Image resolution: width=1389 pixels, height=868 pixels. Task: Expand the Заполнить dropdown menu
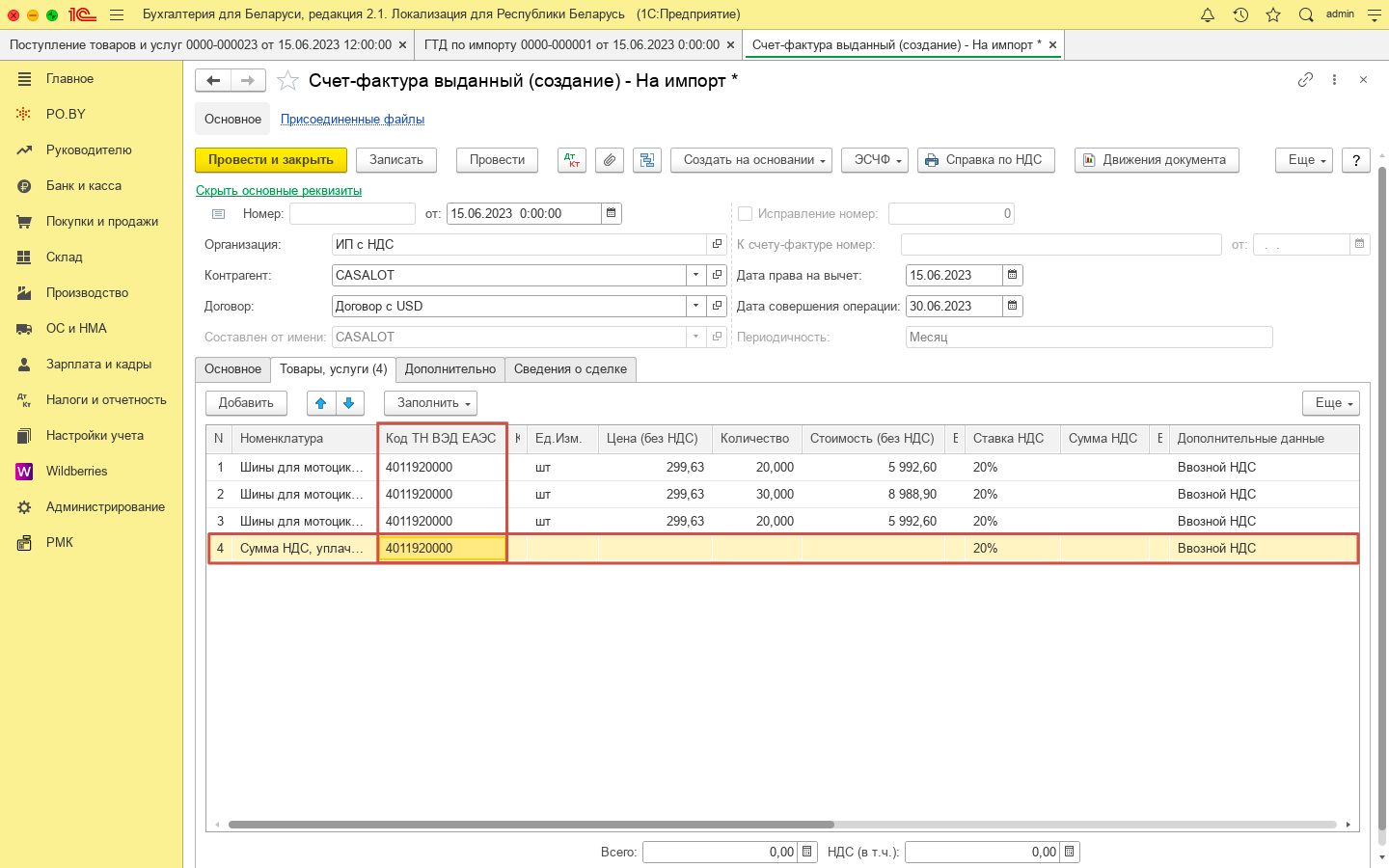(x=430, y=403)
